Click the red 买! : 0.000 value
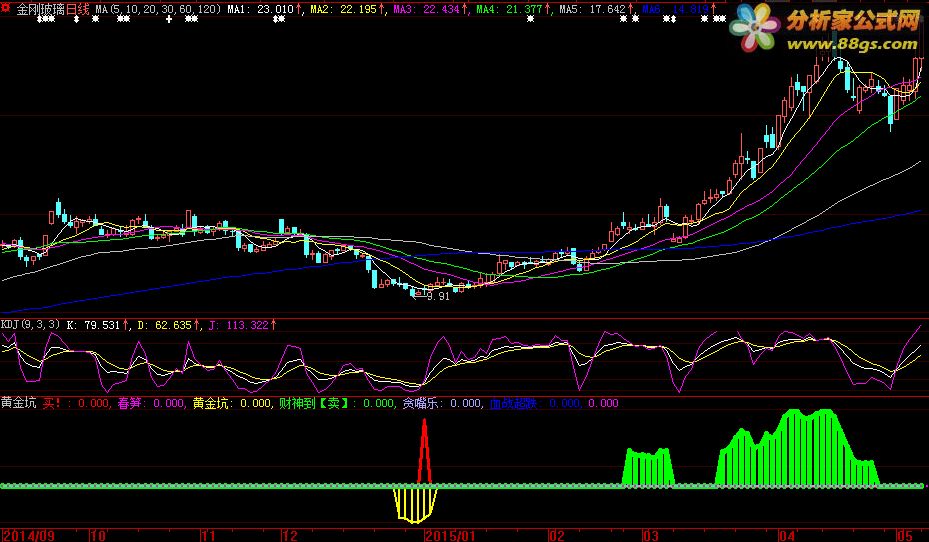 point(76,403)
